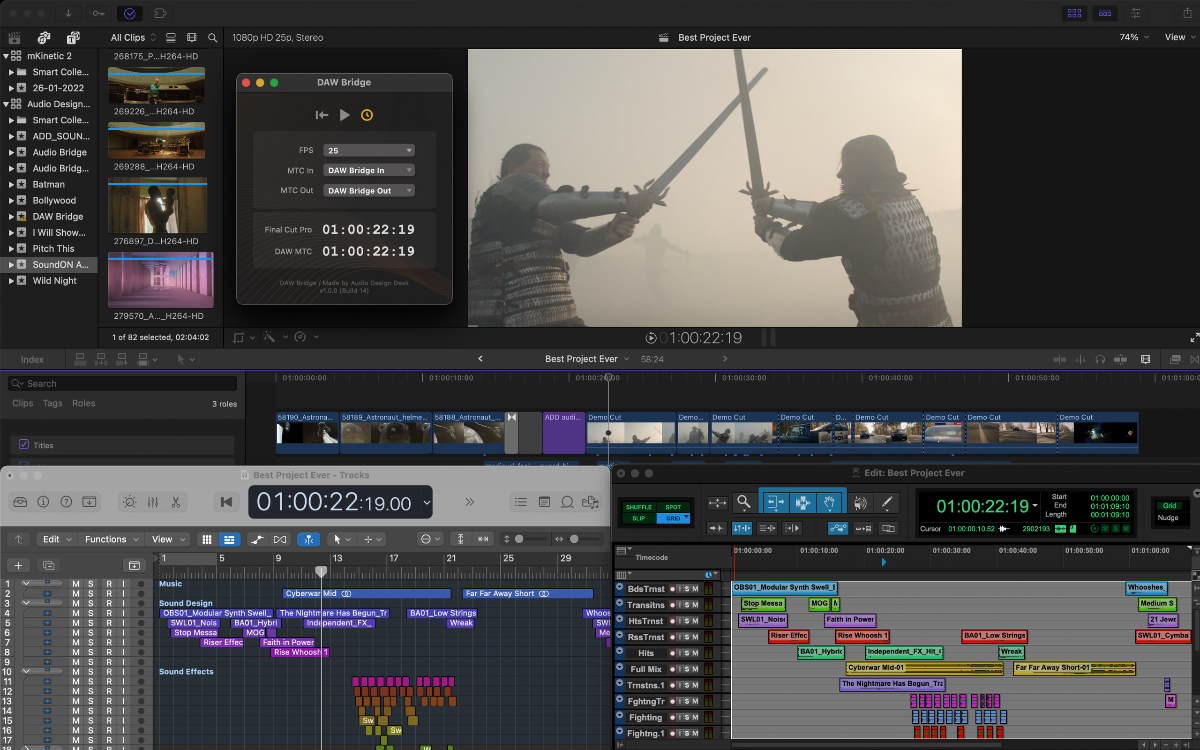Toggle the Titles role checkbox
The height and width of the screenshot is (750, 1200).
[25, 445]
